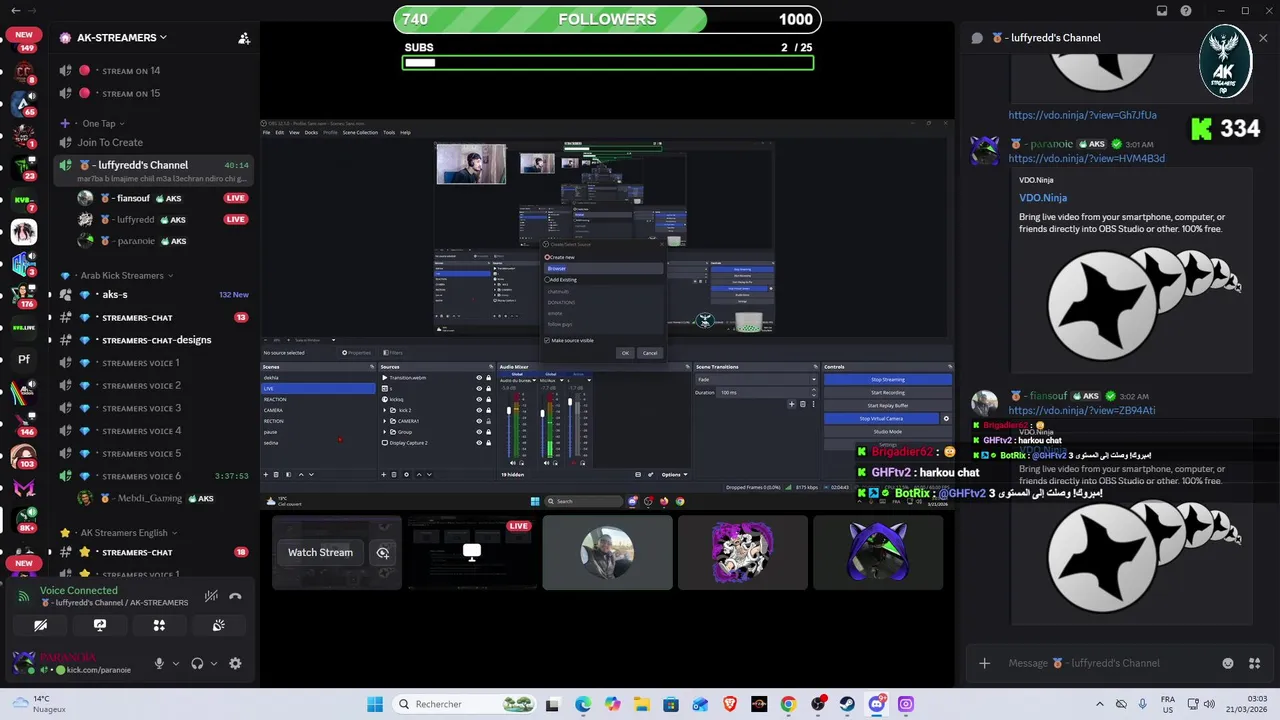Open the Windows Start menu
Image resolution: width=1280 pixels, height=720 pixels.
point(375,704)
